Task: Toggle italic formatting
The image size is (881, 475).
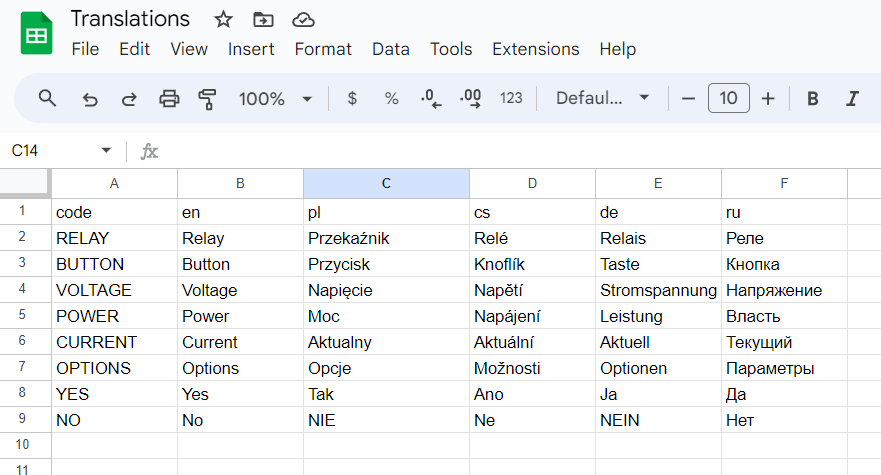Action: [x=852, y=99]
